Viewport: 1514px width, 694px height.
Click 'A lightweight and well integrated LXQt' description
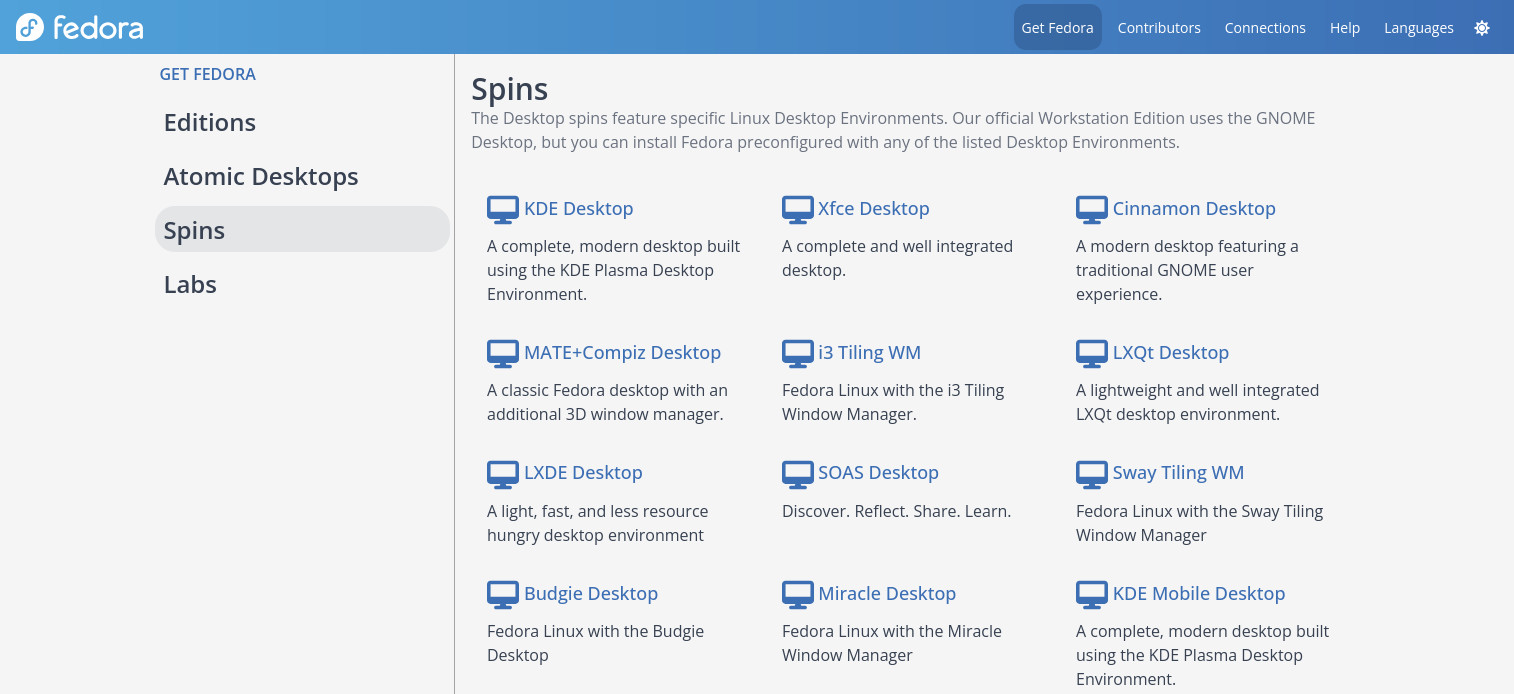pos(1197,402)
